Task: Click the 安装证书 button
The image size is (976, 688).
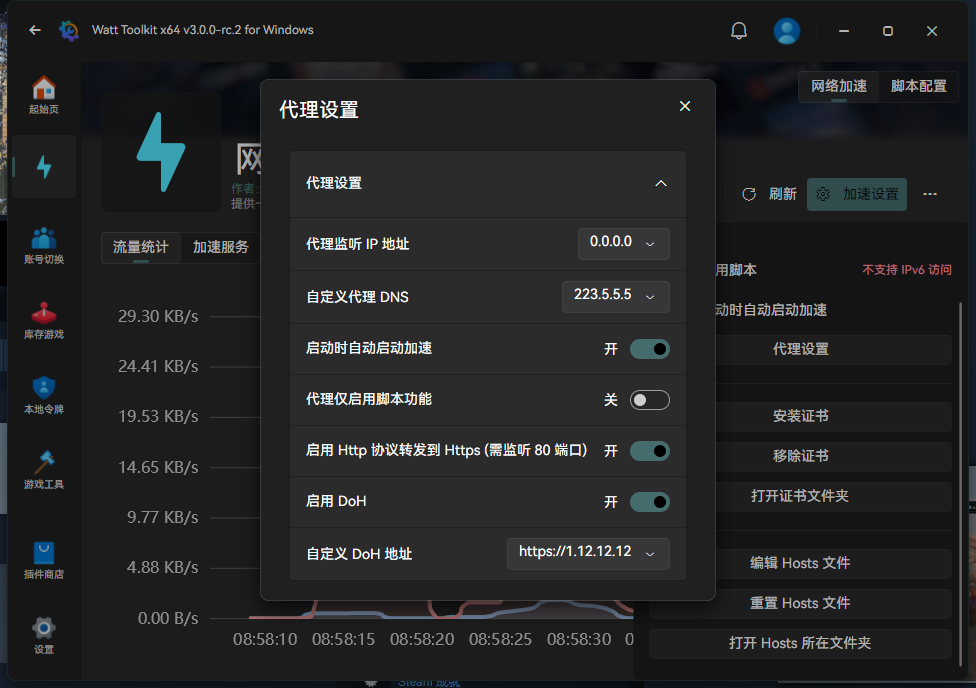Action: [800, 417]
